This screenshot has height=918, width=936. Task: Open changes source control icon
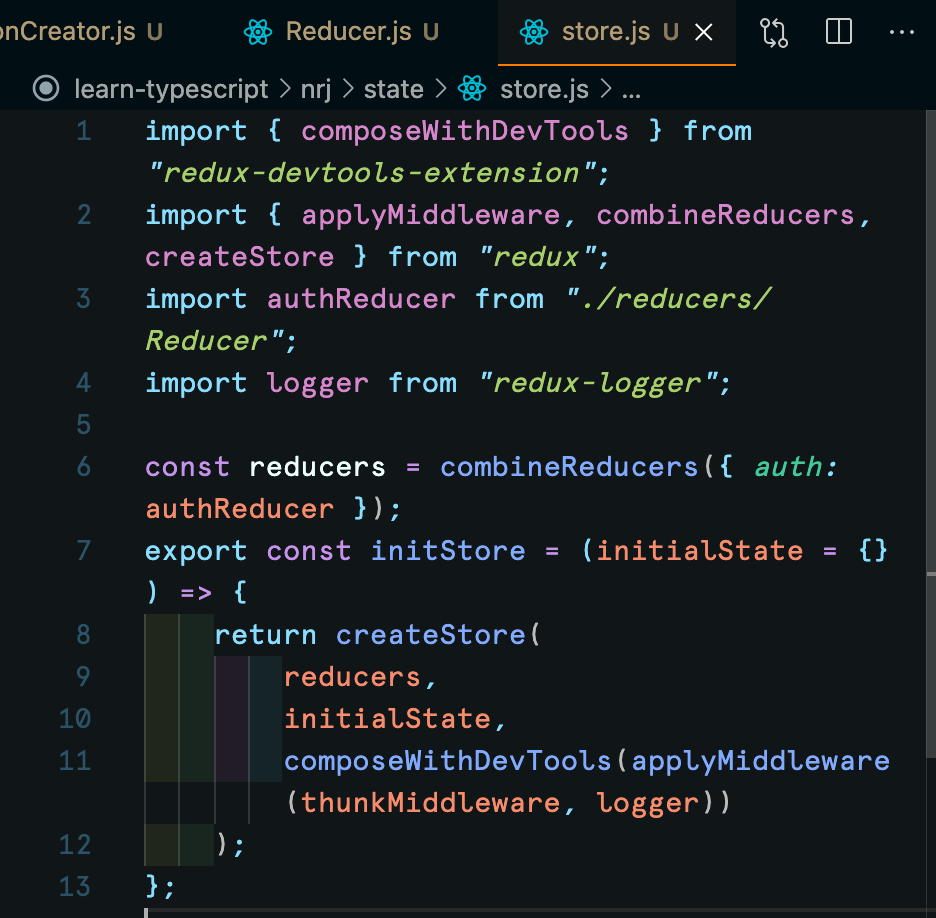click(774, 32)
